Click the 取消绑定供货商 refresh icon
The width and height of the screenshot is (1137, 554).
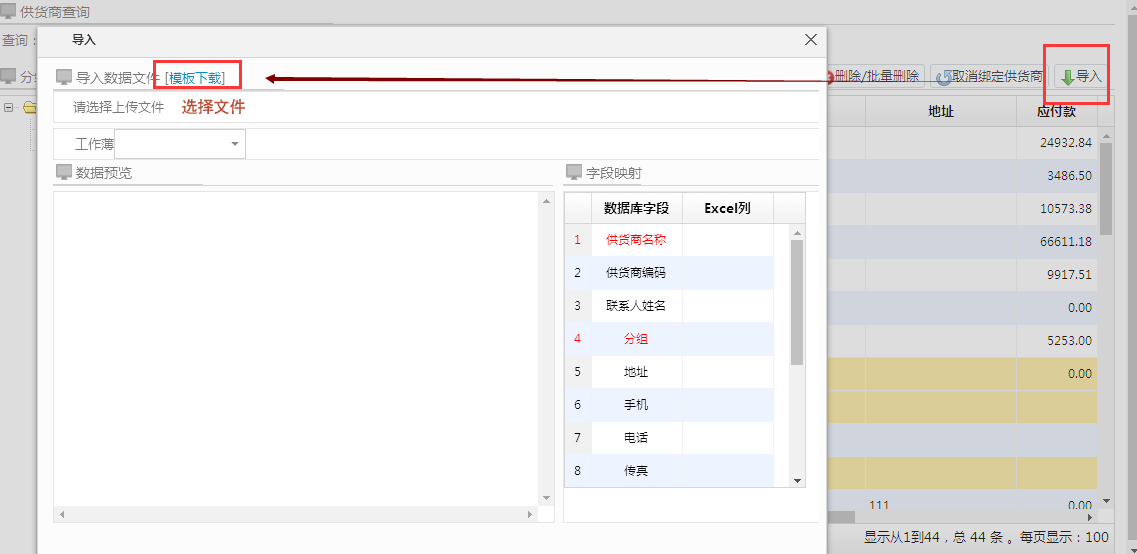943,77
